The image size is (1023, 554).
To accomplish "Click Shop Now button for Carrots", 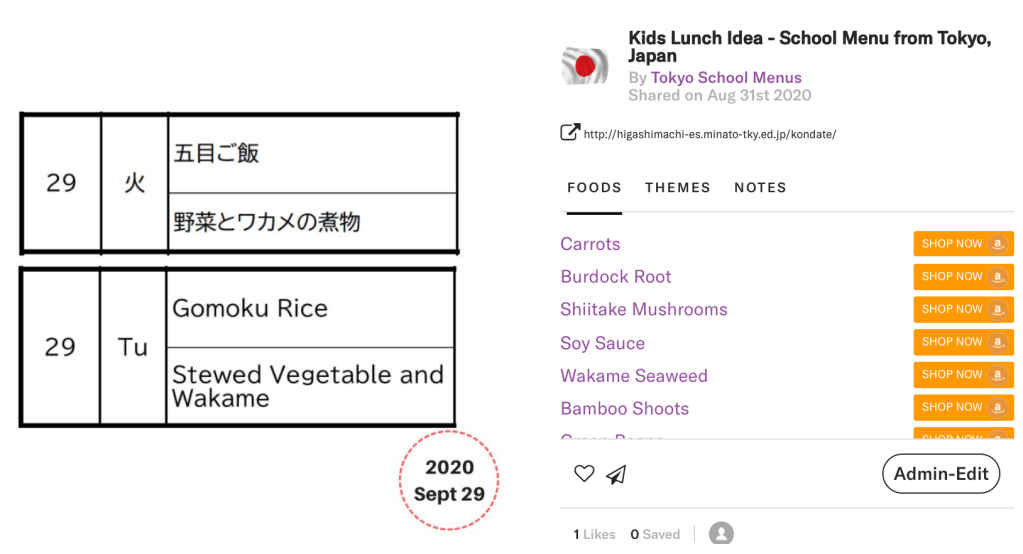I will [x=963, y=244].
